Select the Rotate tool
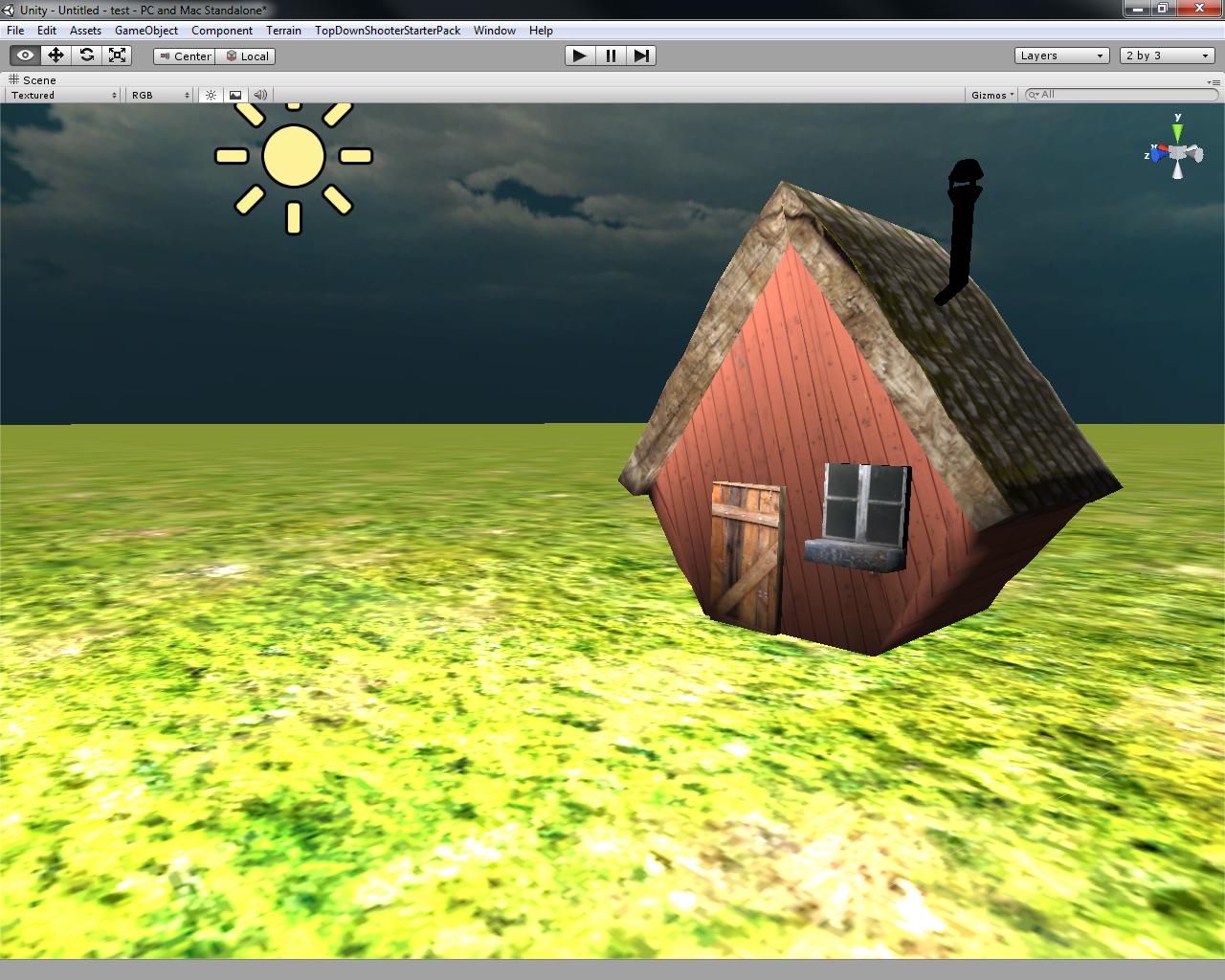Viewport: 1225px width, 980px height. [87, 55]
